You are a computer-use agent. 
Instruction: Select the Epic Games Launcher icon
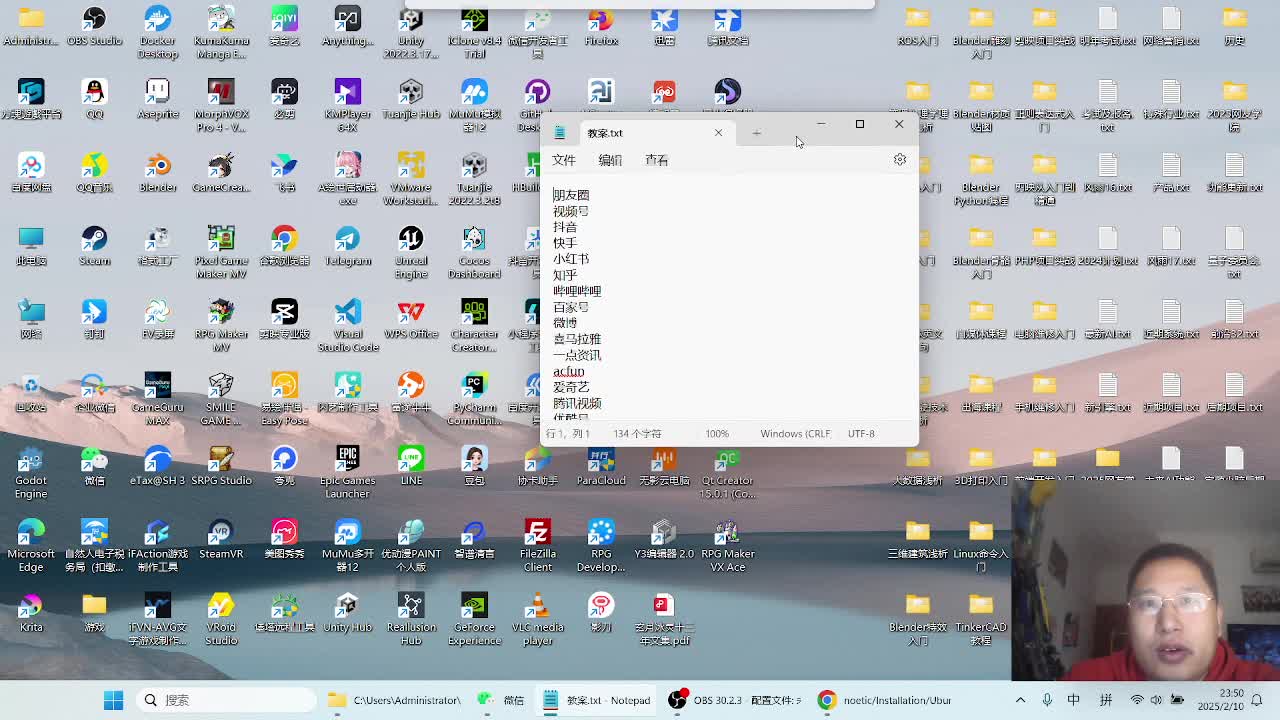347,471
